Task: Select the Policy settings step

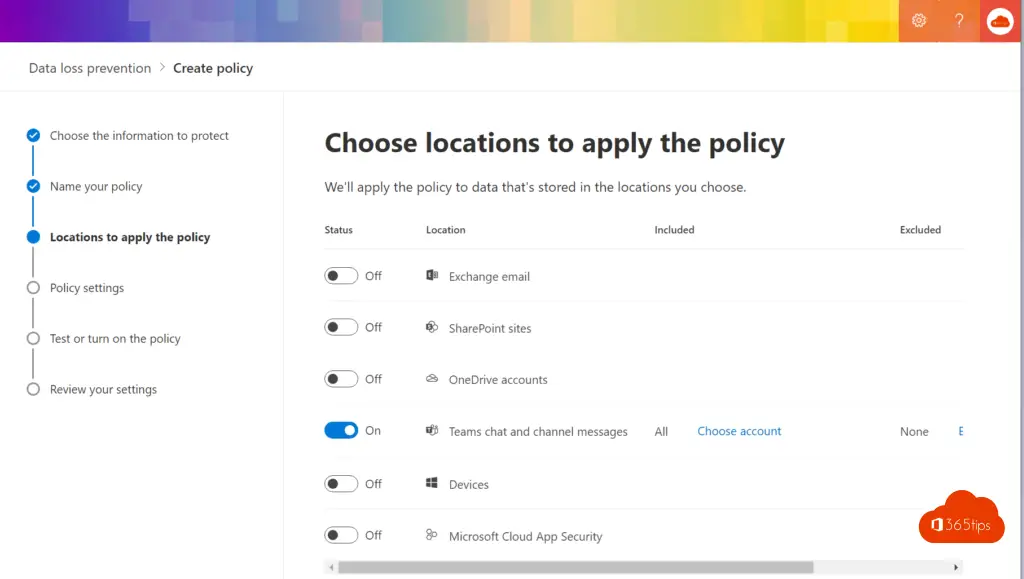Action: (87, 288)
